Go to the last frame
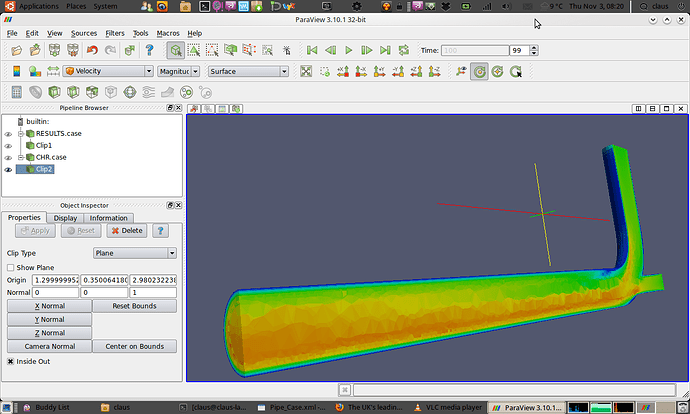 point(385,50)
